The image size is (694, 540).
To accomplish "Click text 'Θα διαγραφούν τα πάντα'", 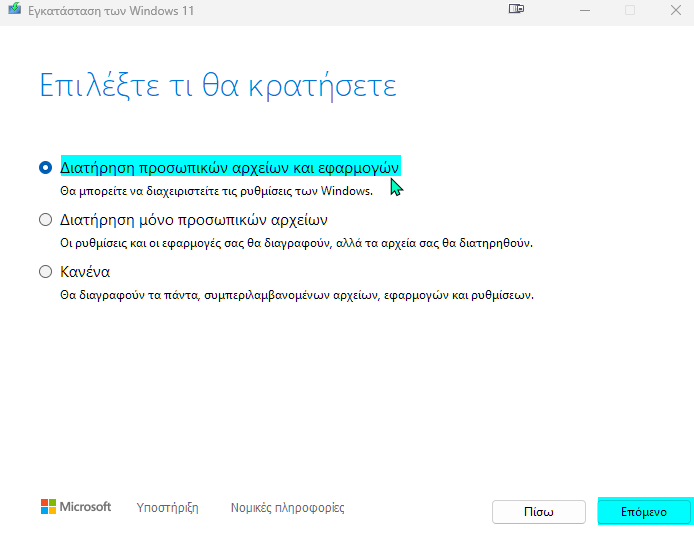I will click(130, 295).
